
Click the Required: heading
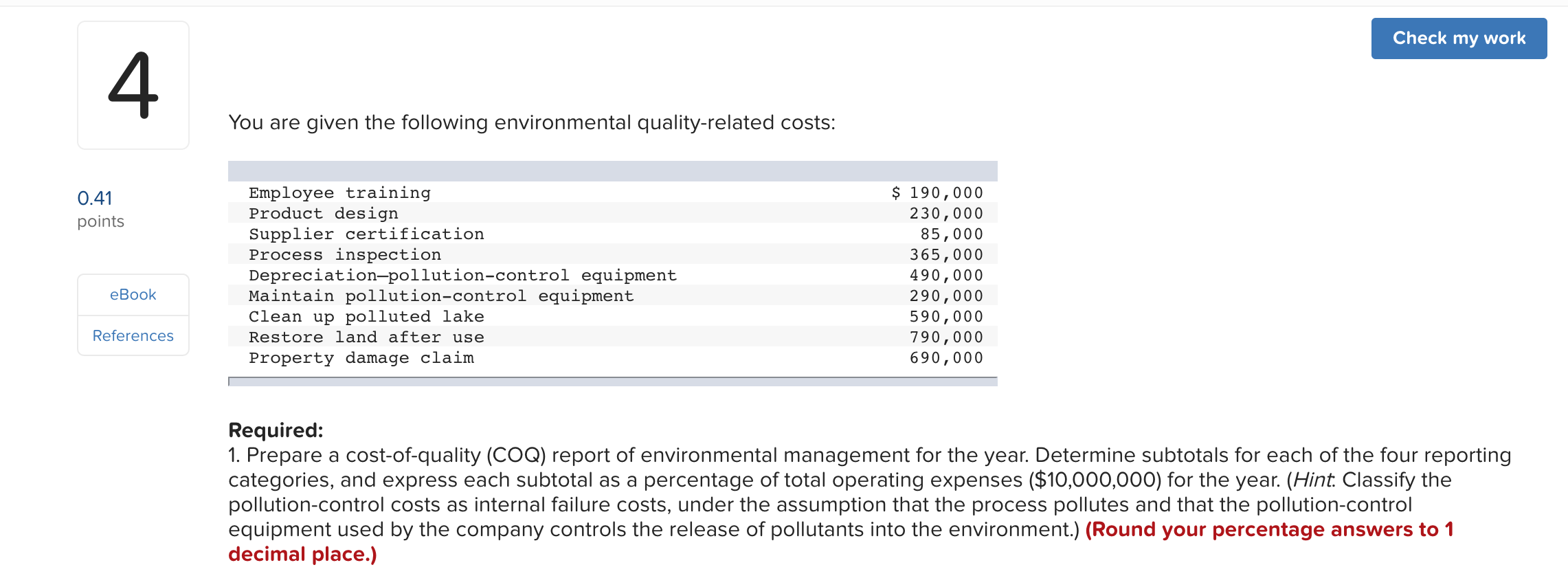pyautogui.click(x=276, y=430)
